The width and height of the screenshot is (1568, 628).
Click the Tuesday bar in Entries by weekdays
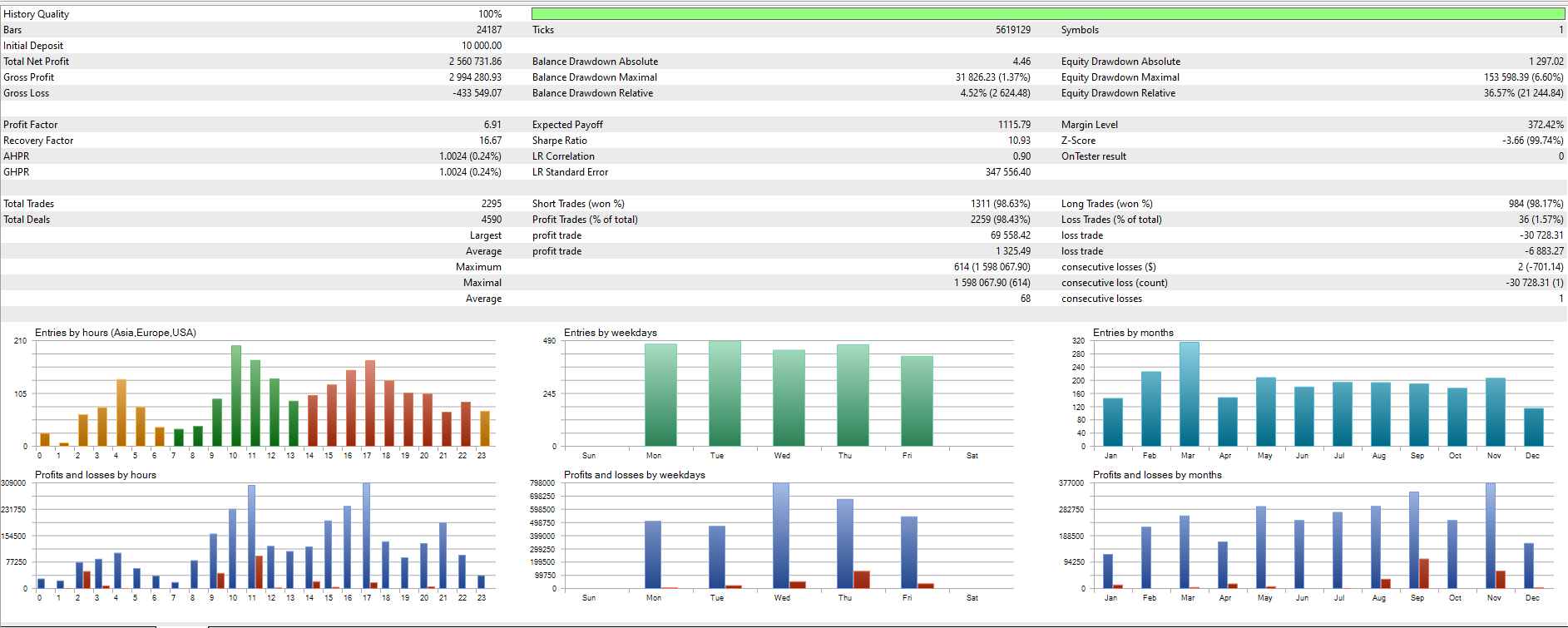[x=724, y=393]
